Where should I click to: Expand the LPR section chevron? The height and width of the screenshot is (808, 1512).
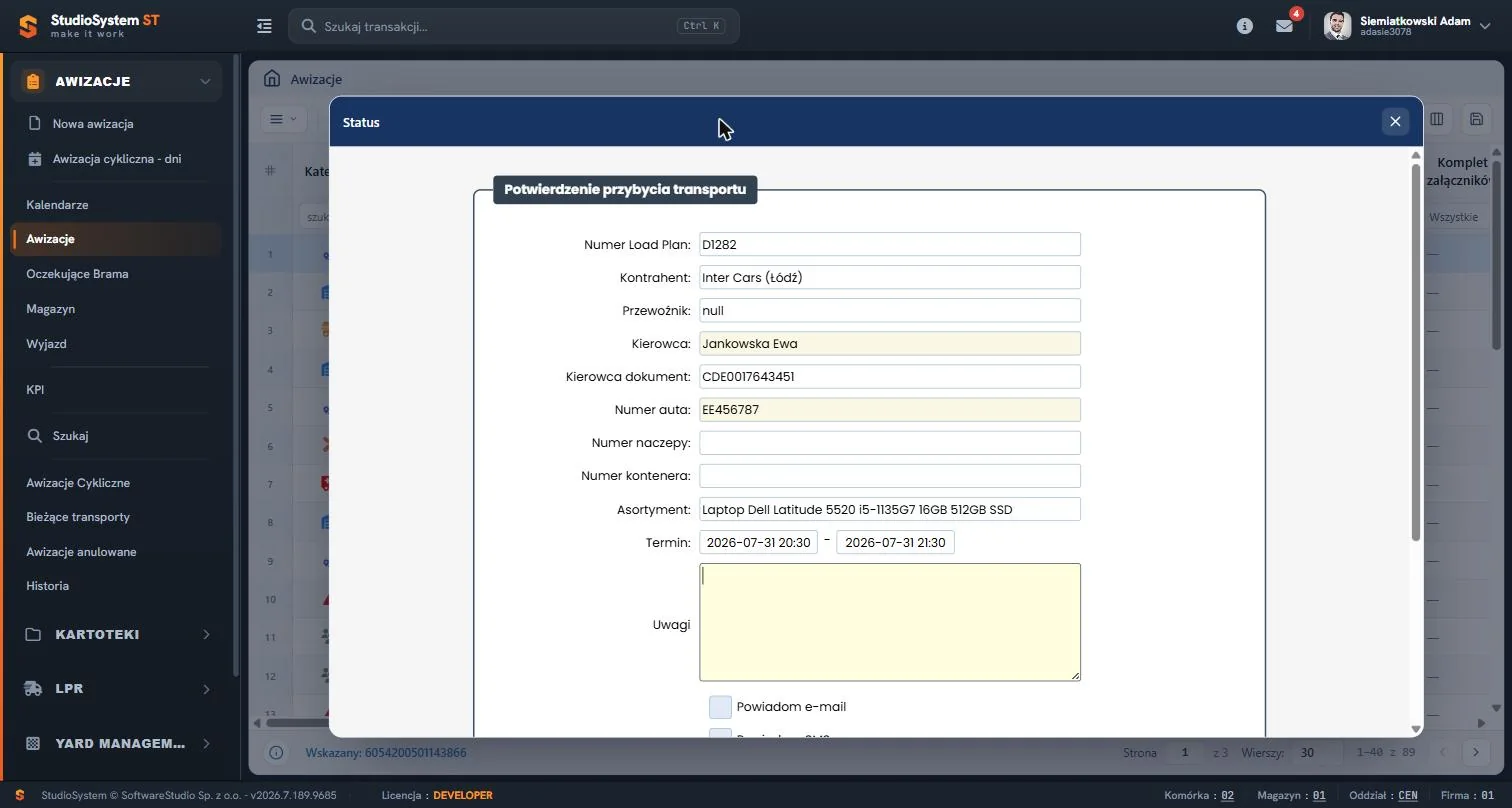click(x=206, y=688)
